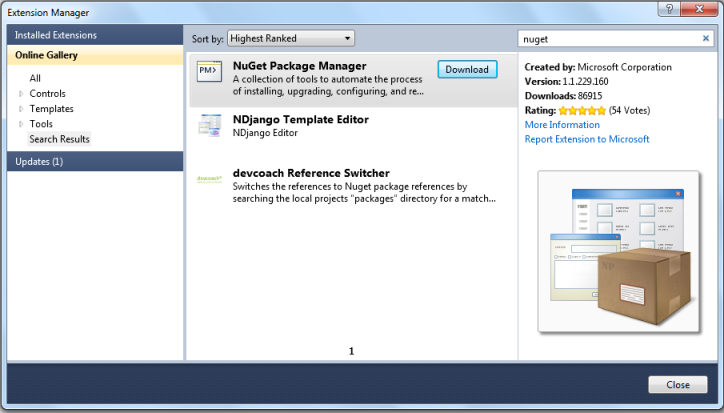724x413 pixels.
Task: Expand the Controls tree node
Action: (21, 93)
